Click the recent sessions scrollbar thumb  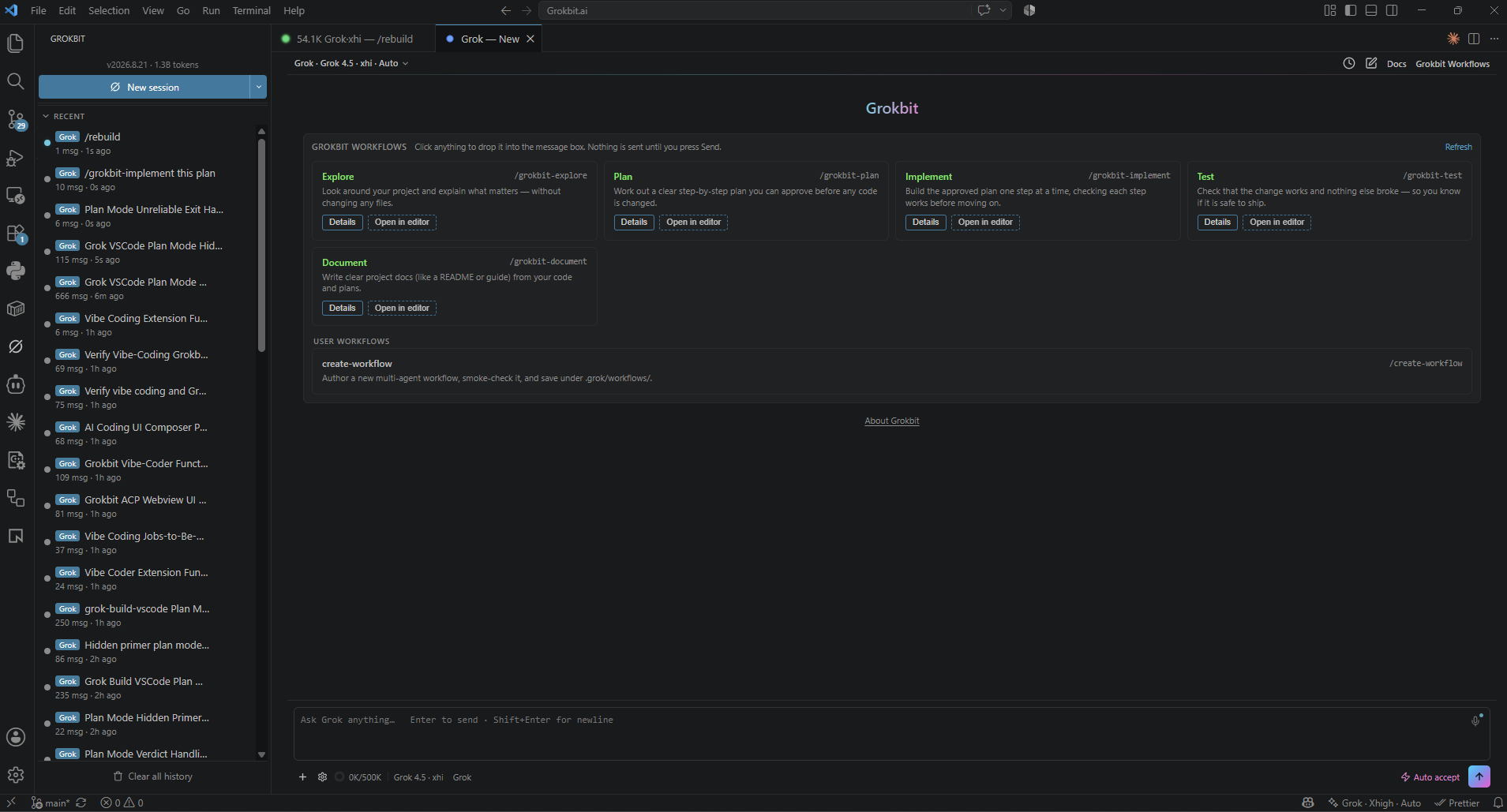point(261,245)
